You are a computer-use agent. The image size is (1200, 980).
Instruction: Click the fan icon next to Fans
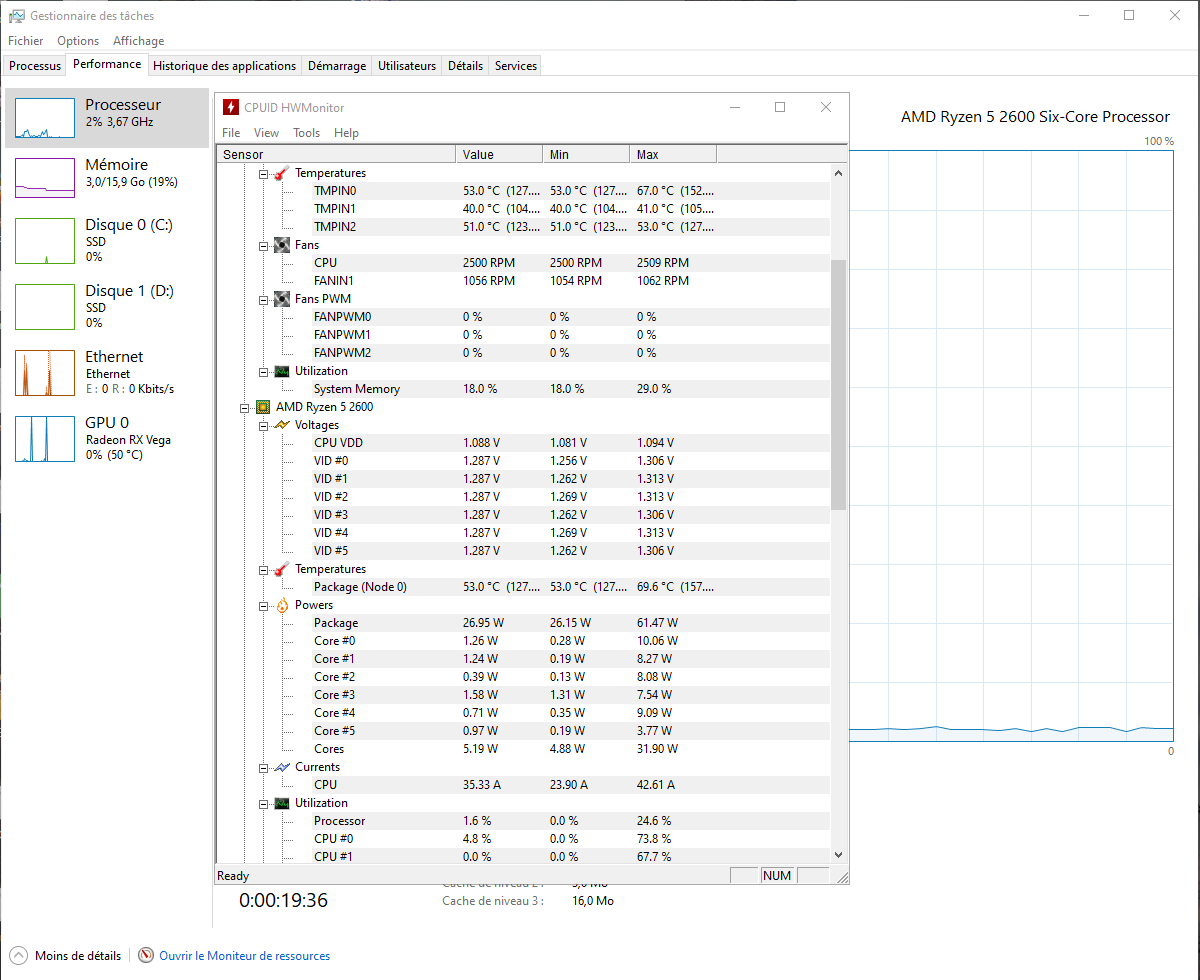pos(282,245)
